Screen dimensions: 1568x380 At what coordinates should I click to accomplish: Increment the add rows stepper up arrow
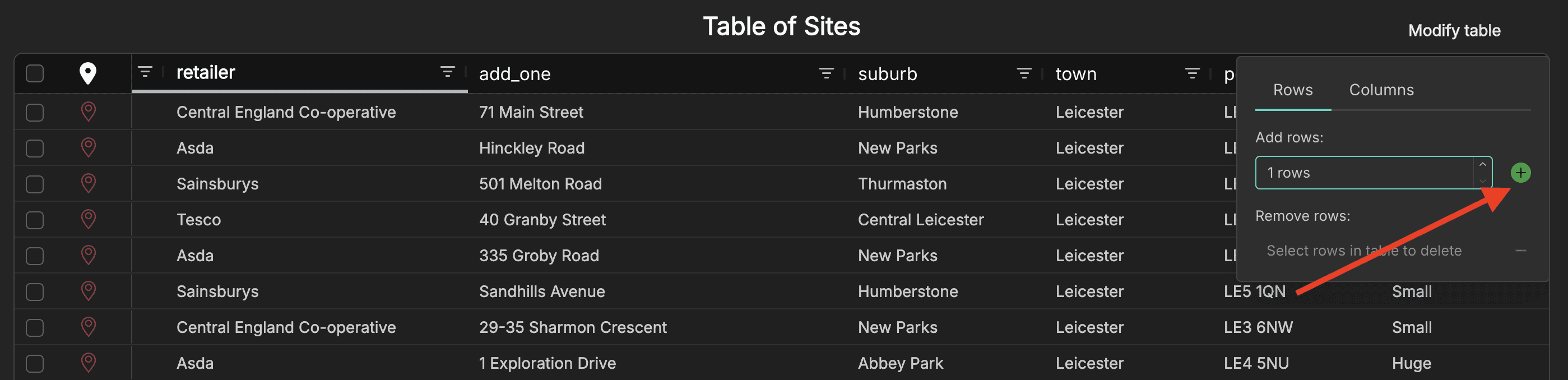pos(1482,165)
